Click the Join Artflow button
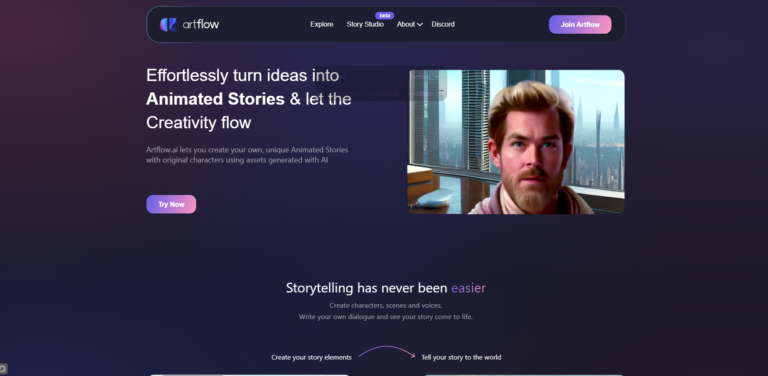The height and width of the screenshot is (376, 768). pos(580,24)
